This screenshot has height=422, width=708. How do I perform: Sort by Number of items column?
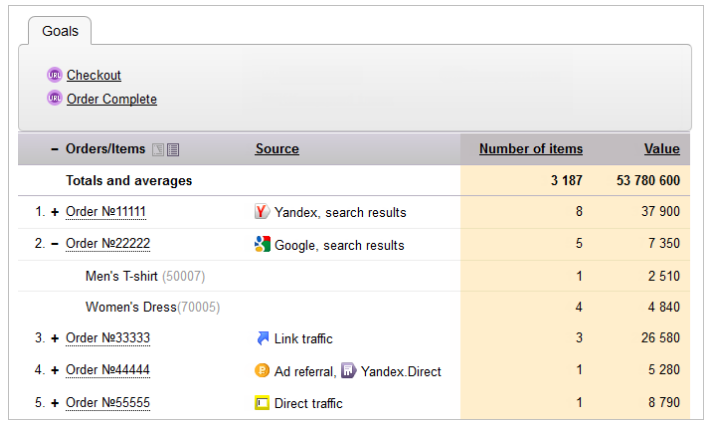pos(530,149)
